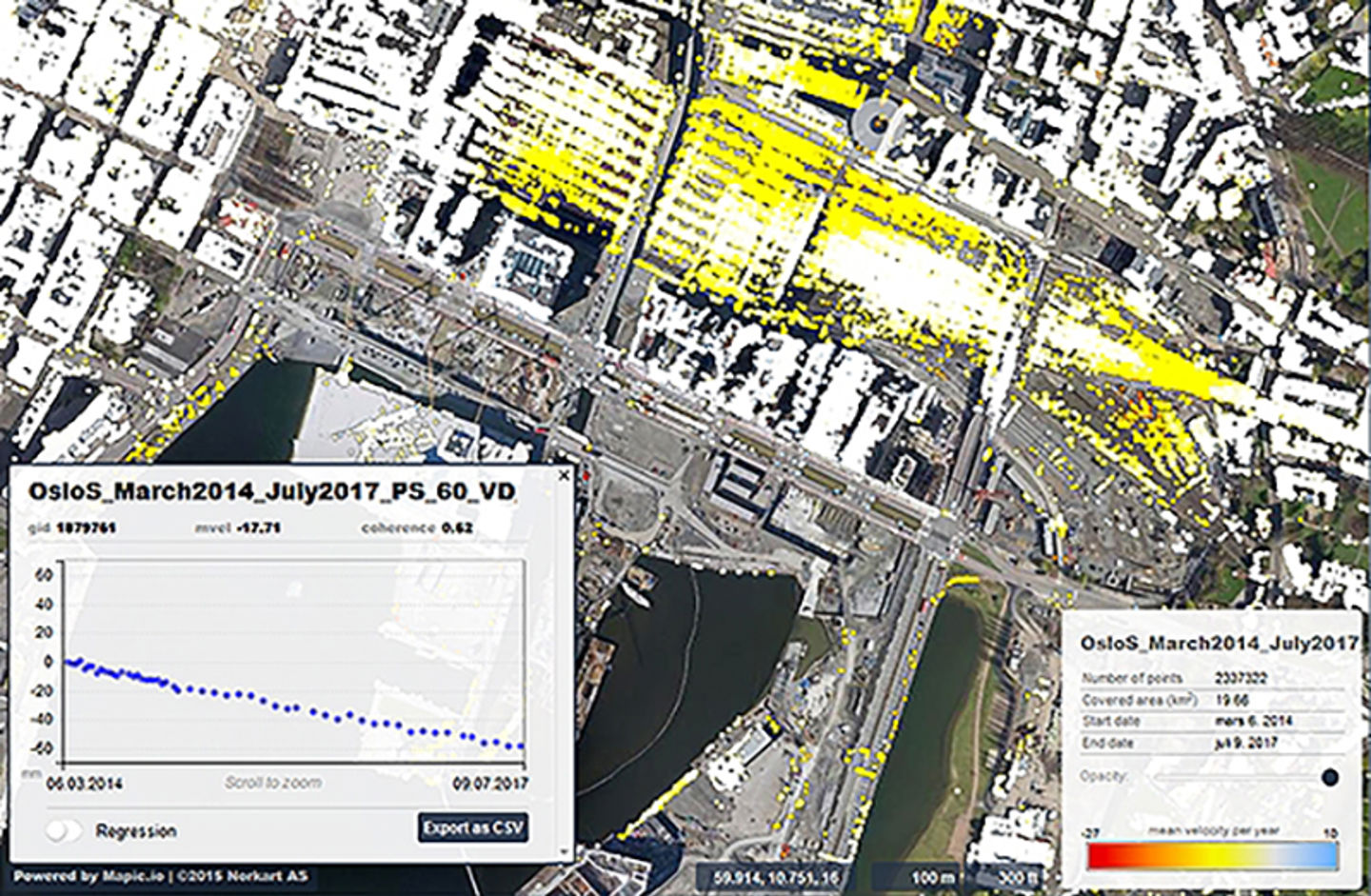Click the OsloS_March2014_July2017 legend title

pos(1218,643)
